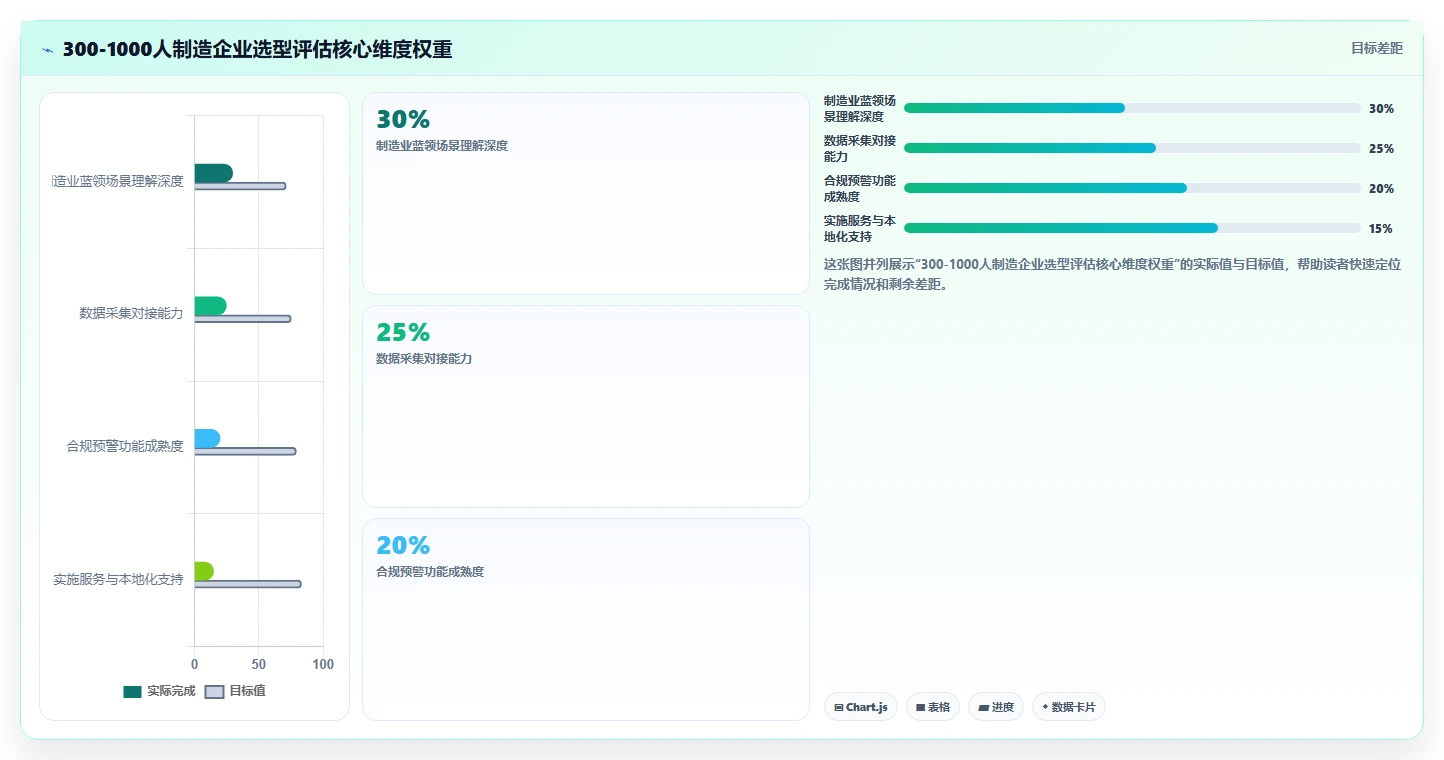Image resolution: width=1444 pixels, height=760 pixels.
Task: Click the 数据采集对接能力 caption under 25% card
Action: point(424,358)
